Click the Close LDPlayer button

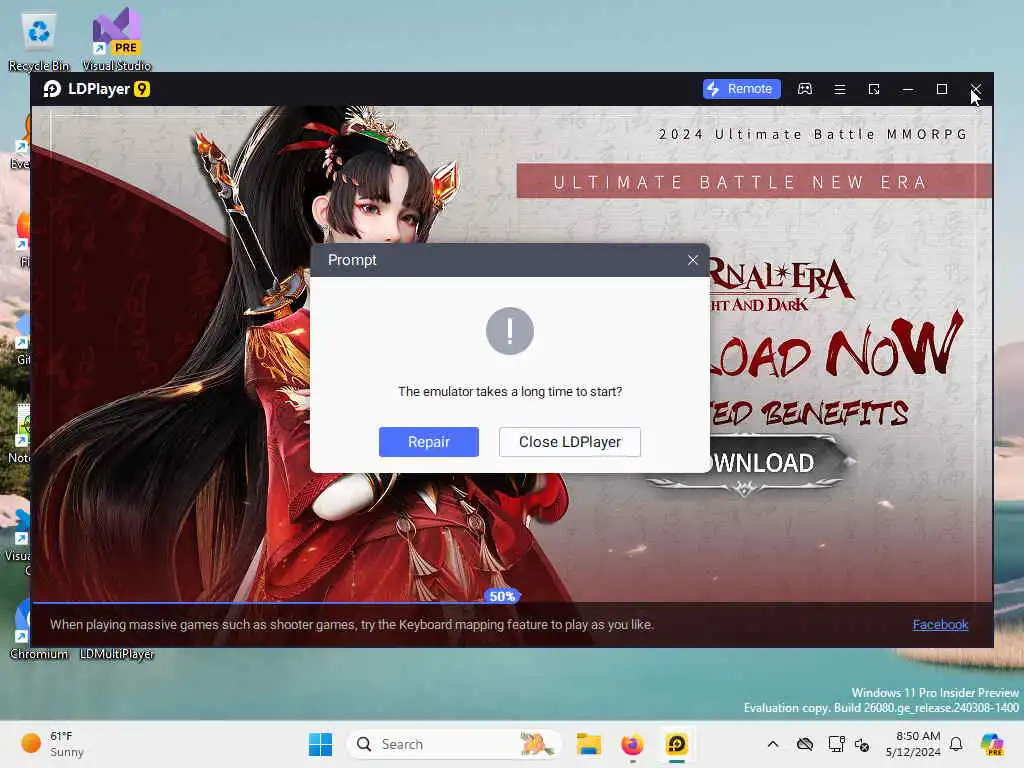(569, 442)
